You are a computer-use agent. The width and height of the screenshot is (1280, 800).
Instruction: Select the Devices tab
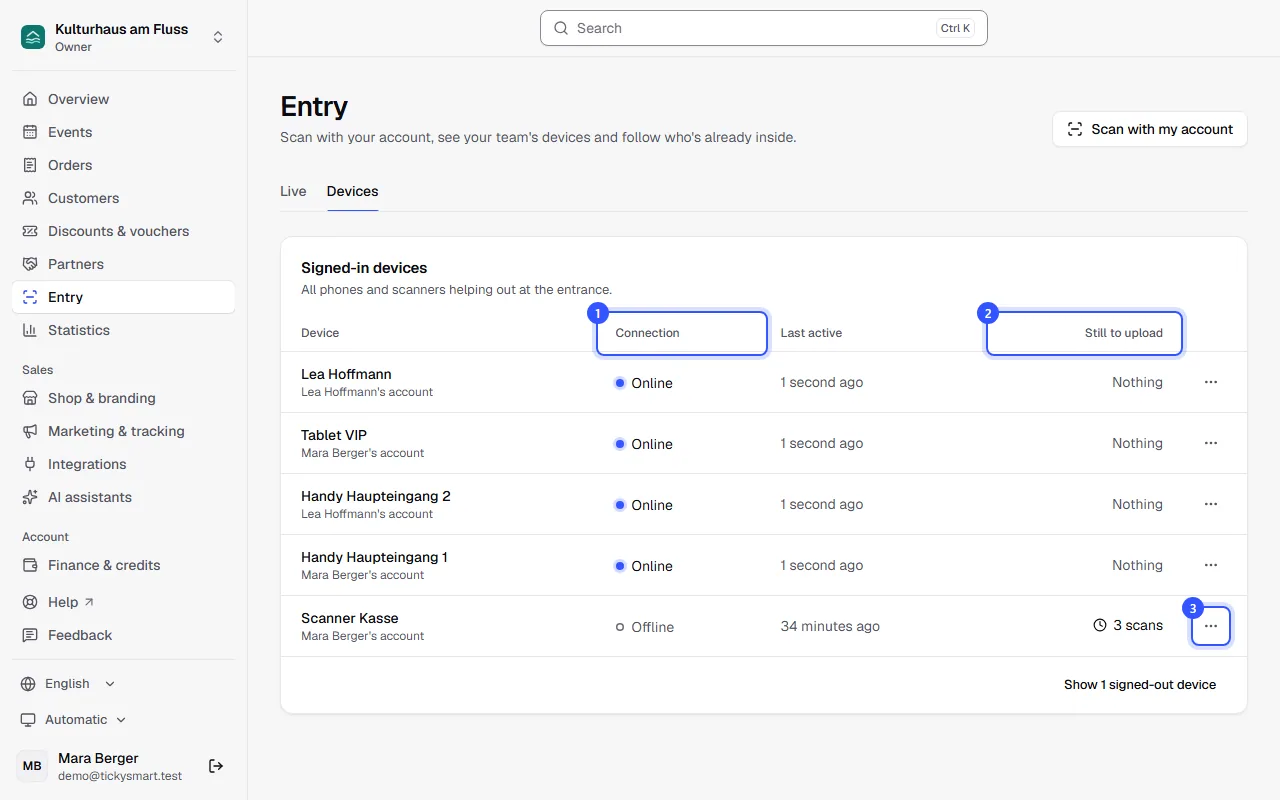(352, 191)
